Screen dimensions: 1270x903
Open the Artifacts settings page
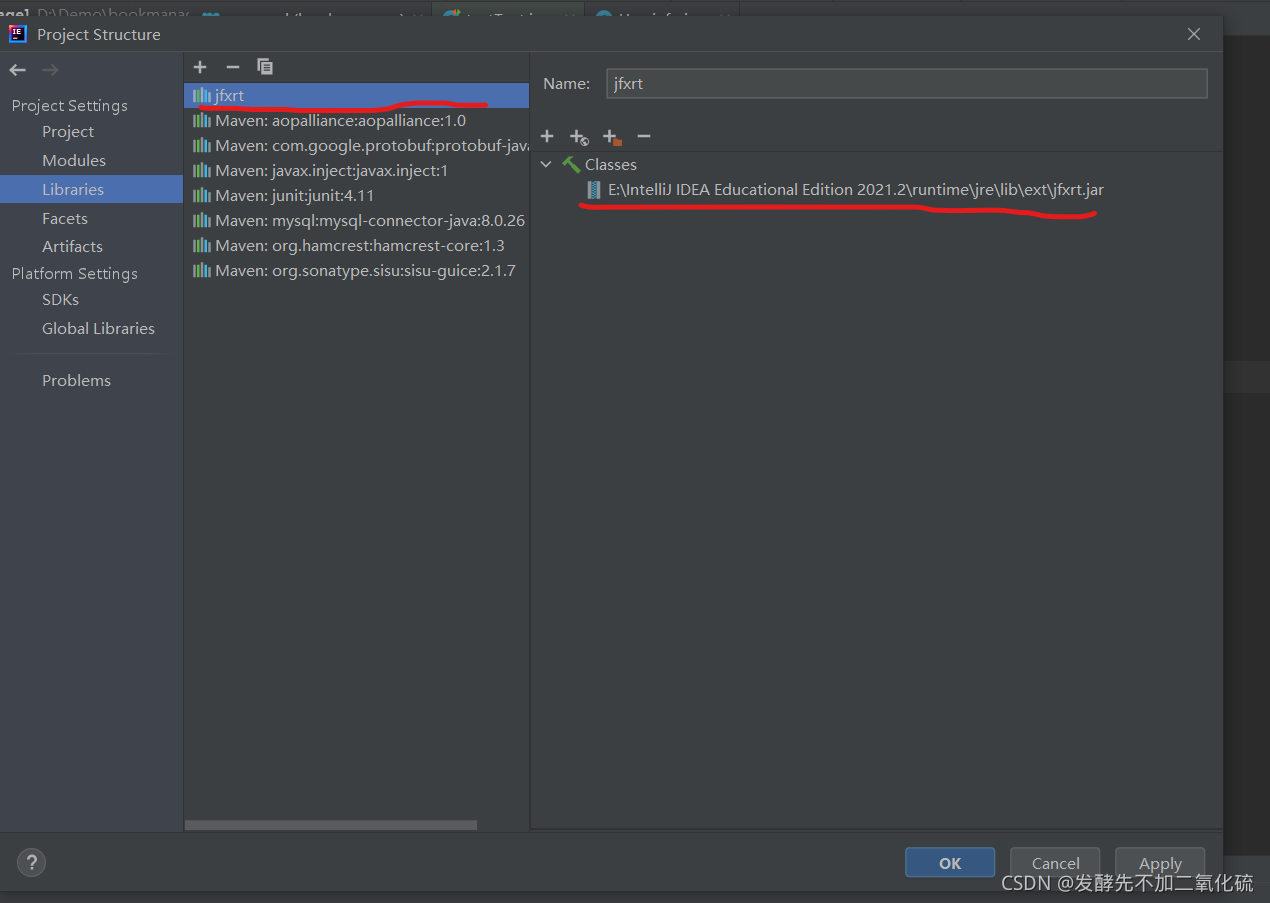[72, 246]
